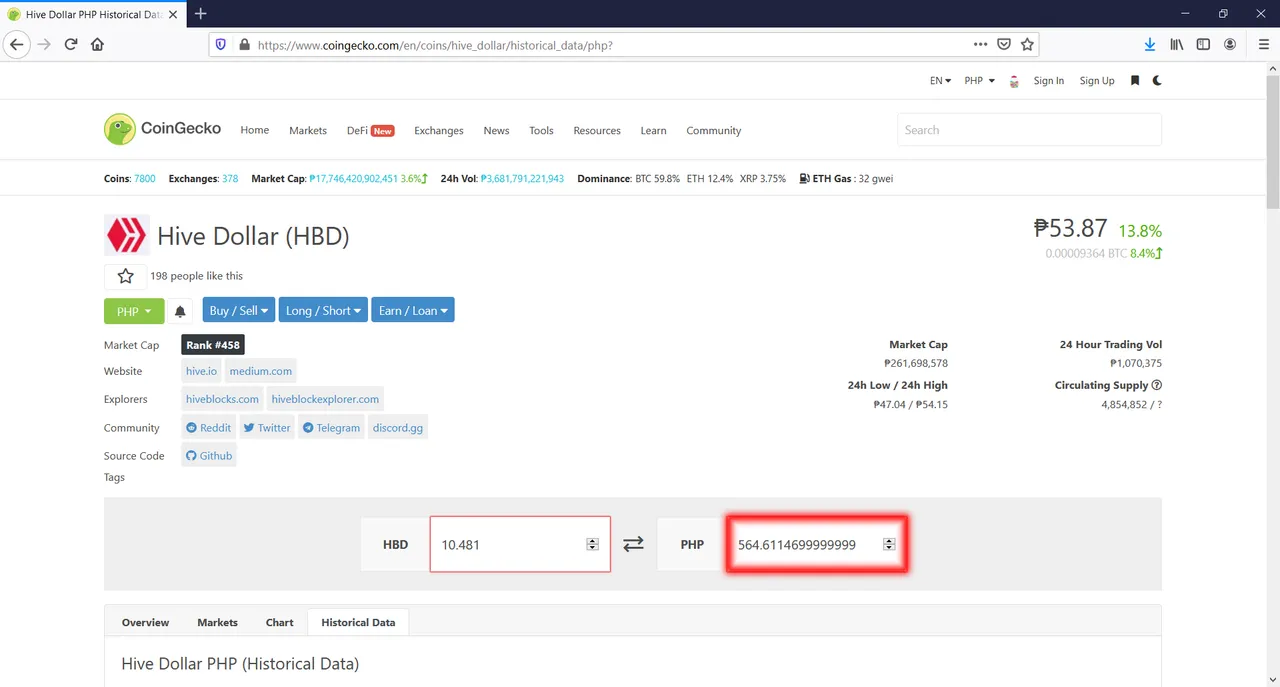Open the hive.io website link

point(201,371)
